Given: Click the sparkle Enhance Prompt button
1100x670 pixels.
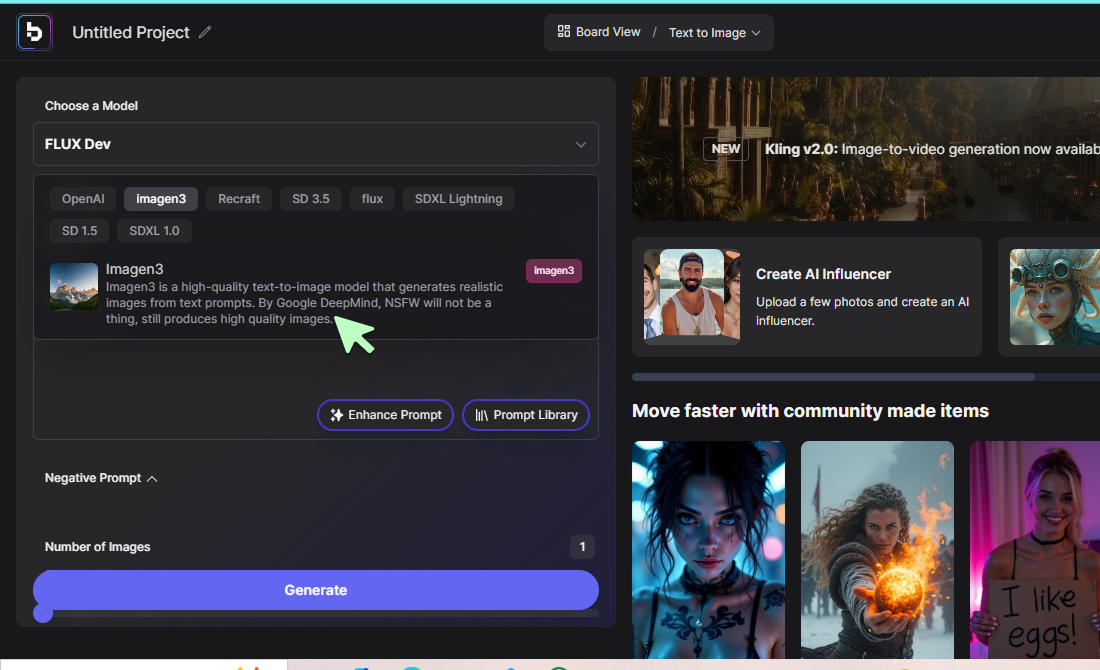Looking at the screenshot, I should coord(385,415).
